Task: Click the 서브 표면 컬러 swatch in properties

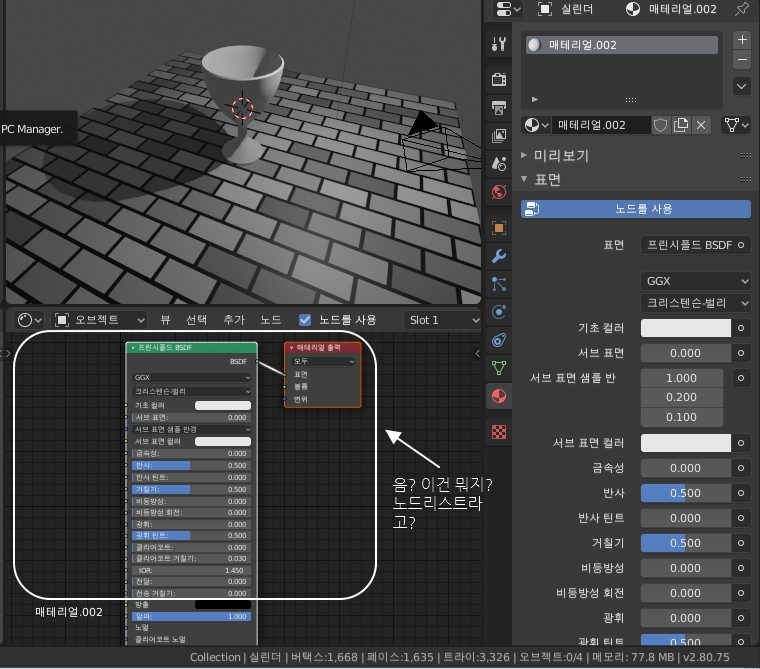Action: 685,443
